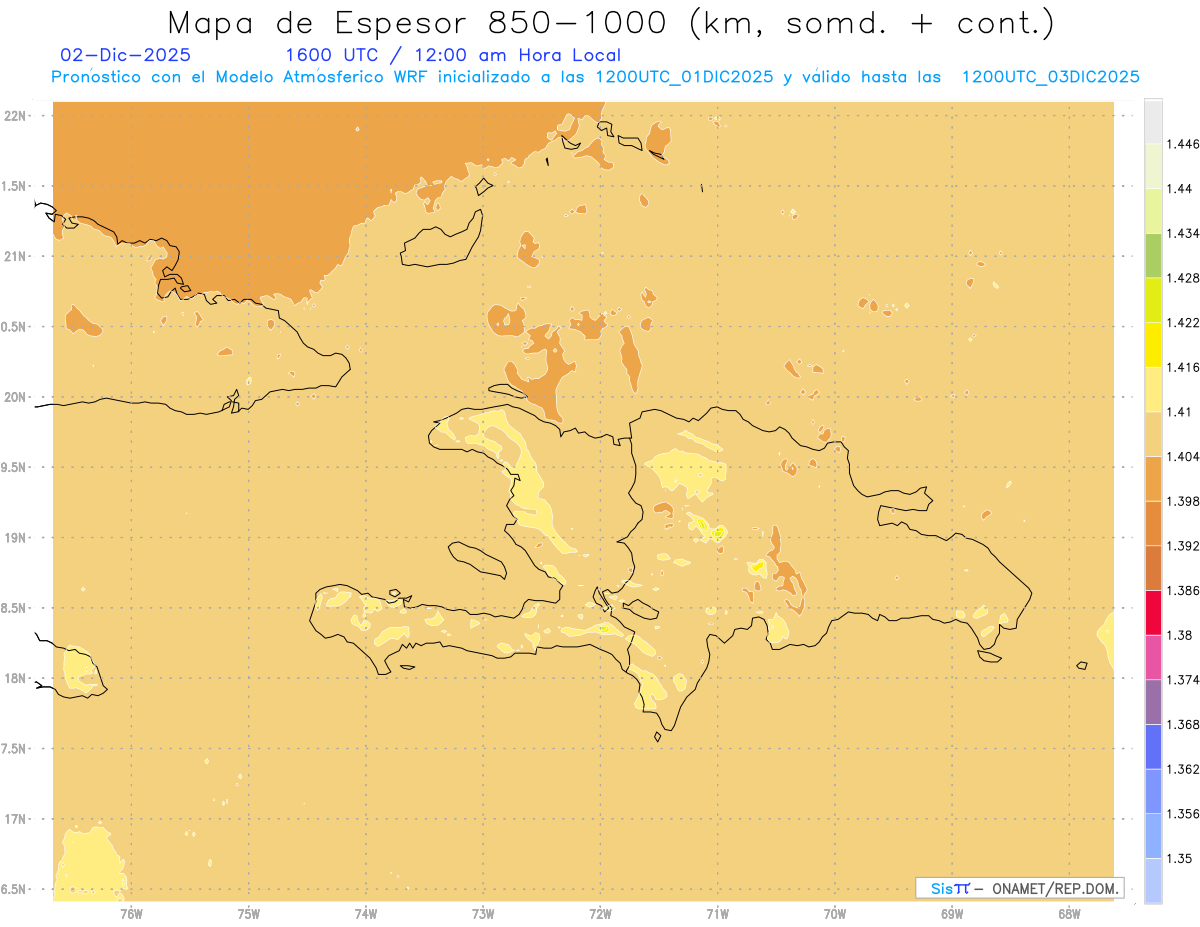The width and height of the screenshot is (1200, 927).
Task: Pick the red legend swatch between 1.38 and 1.386
Action: click(1153, 613)
